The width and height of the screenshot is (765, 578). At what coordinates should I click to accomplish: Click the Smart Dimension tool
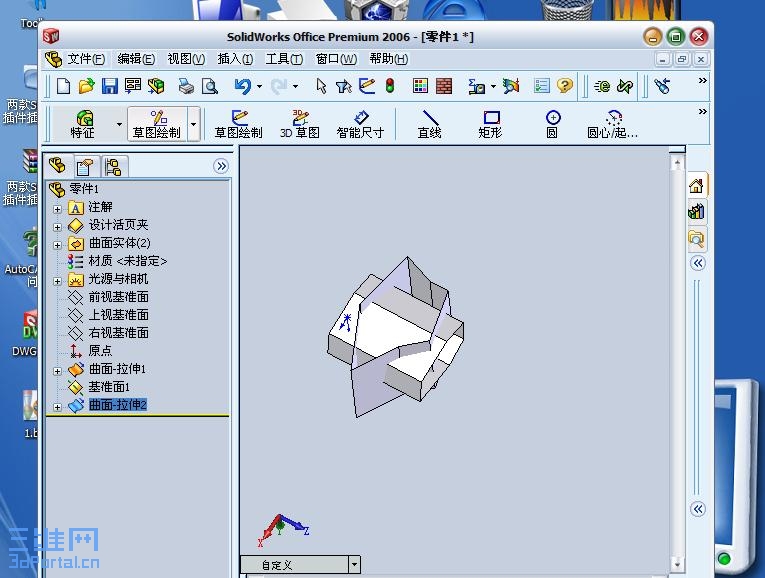(x=361, y=124)
